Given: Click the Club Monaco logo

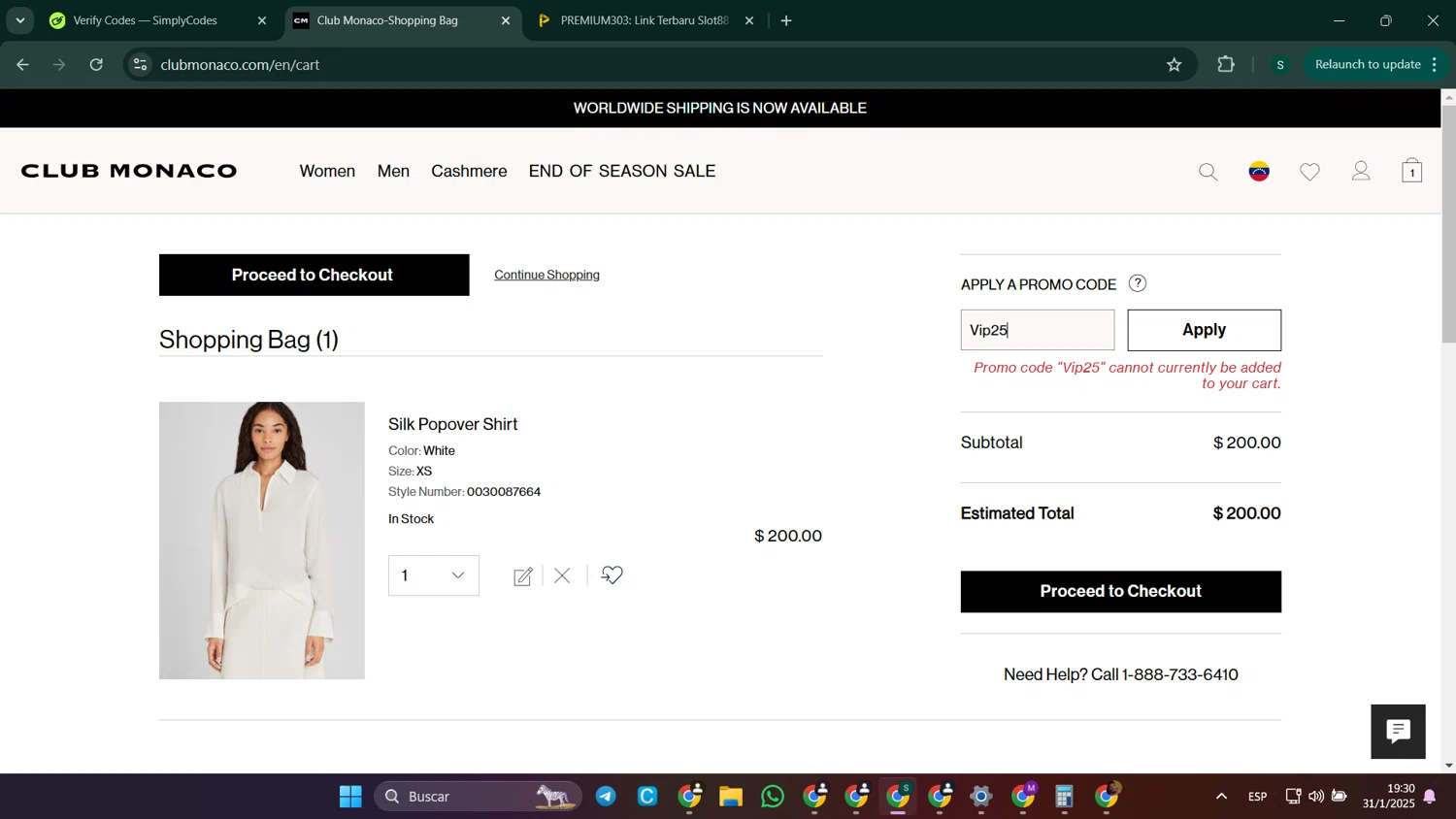Looking at the screenshot, I should (129, 171).
